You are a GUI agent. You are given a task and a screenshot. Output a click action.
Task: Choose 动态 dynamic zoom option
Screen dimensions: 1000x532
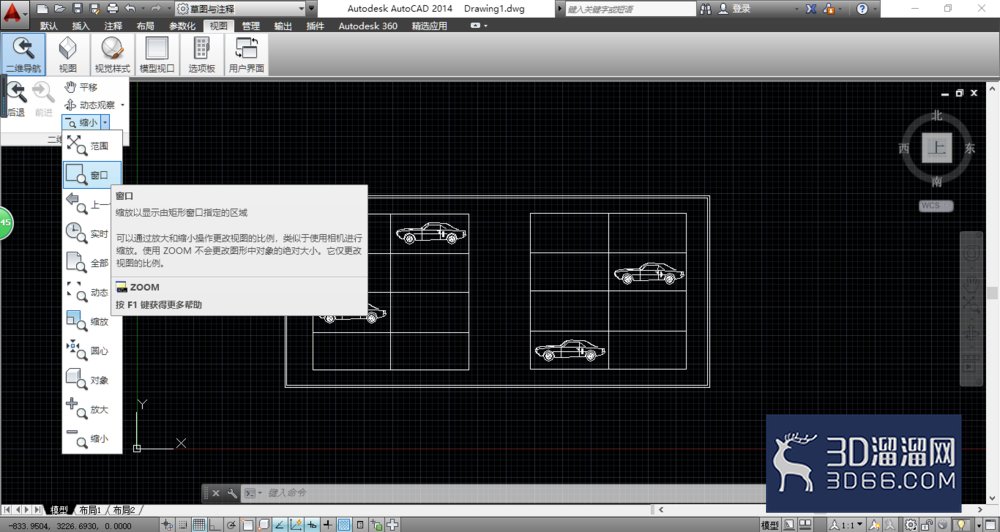point(92,292)
